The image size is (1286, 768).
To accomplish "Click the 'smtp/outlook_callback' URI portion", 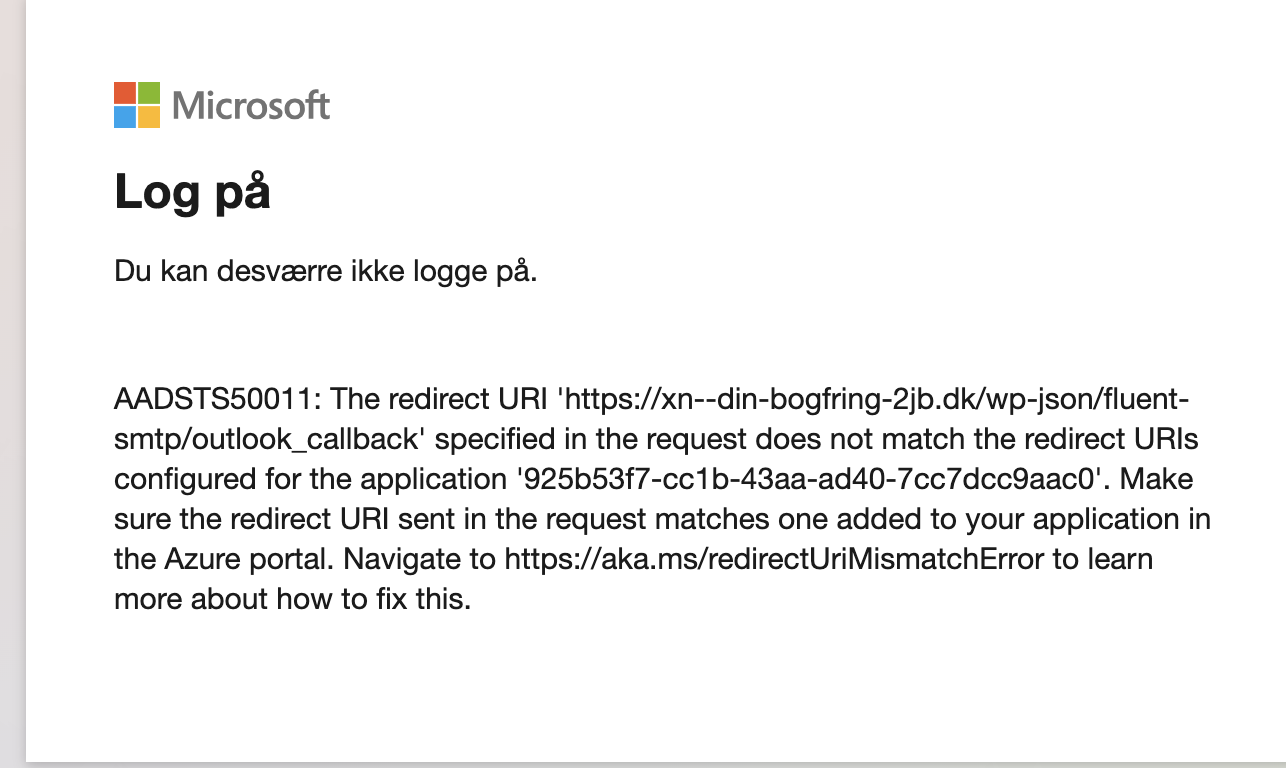I will pos(274,440).
